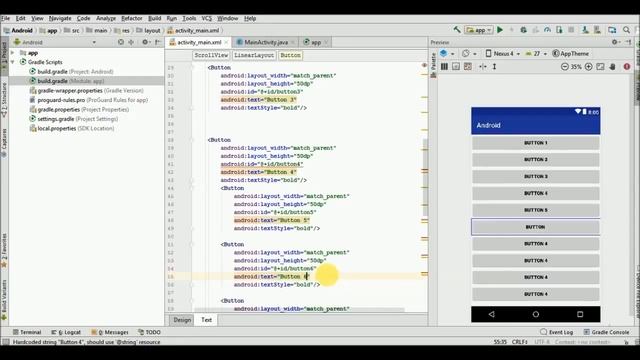
Task: Open gradle-wrapper.properties file
Action: tap(86, 90)
